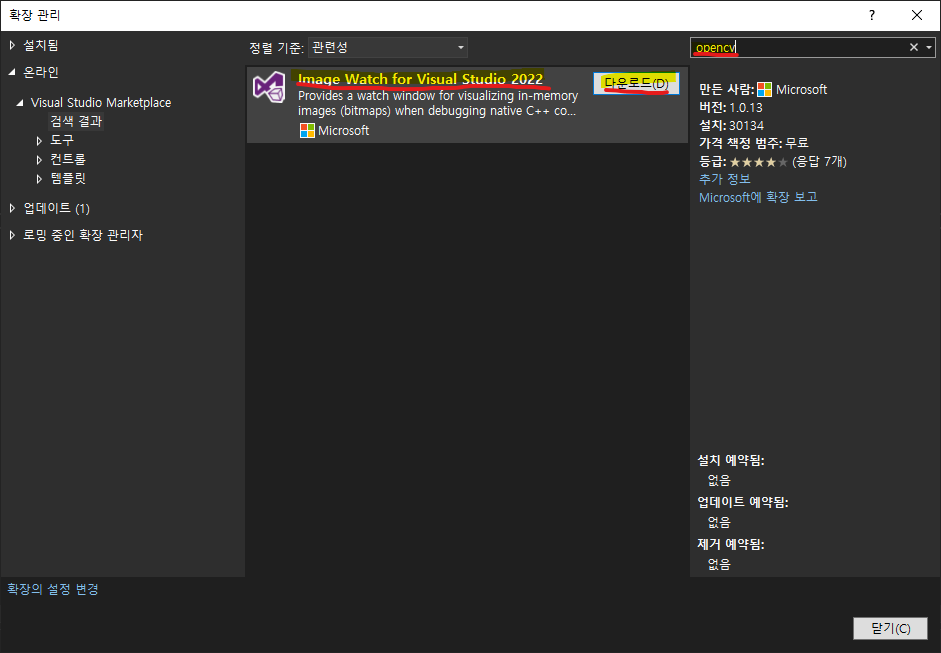The width and height of the screenshot is (941, 653).
Task: Select 검색 결과 in the tree
Action: (76, 121)
